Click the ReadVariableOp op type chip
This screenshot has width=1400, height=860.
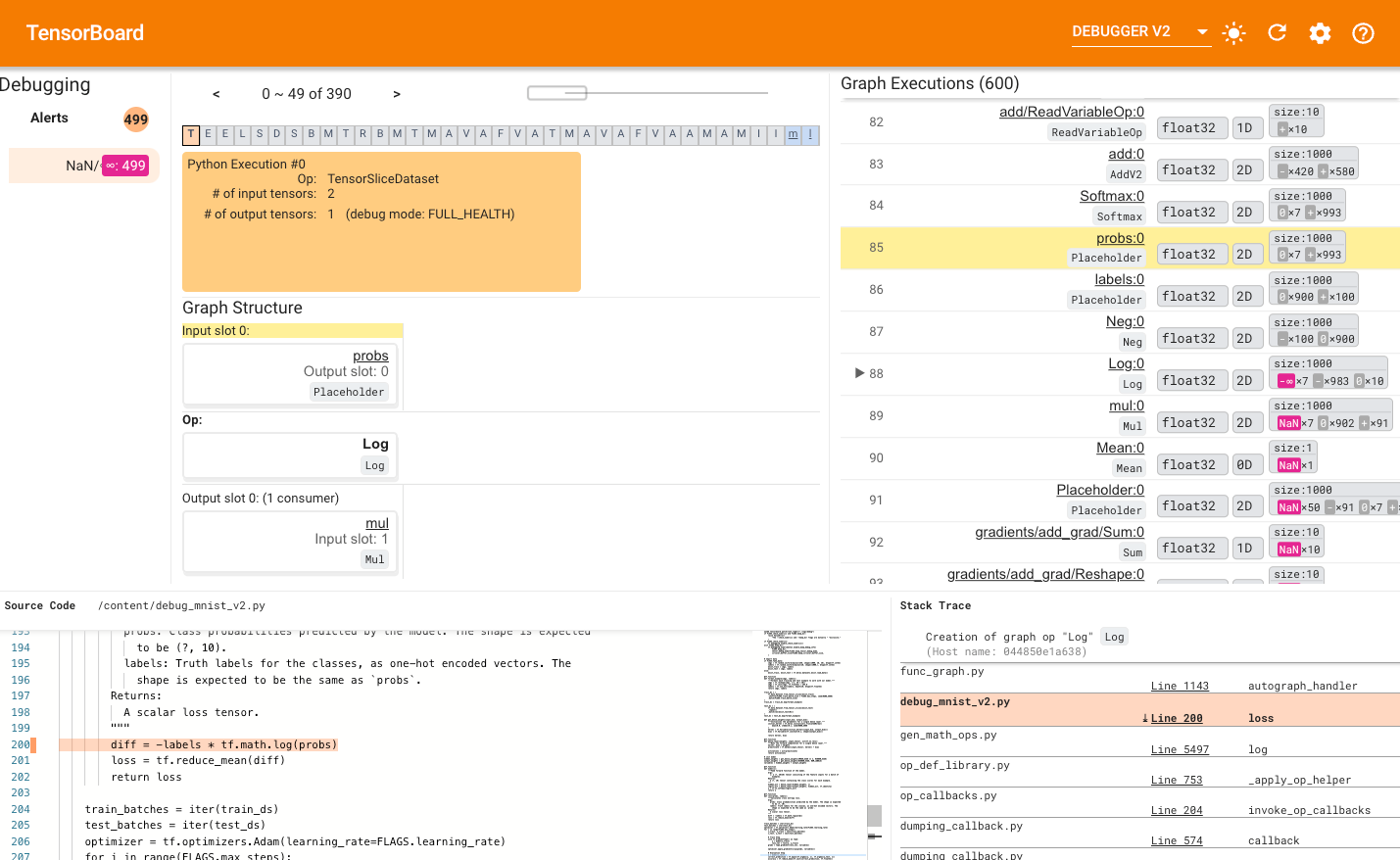click(x=1096, y=132)
